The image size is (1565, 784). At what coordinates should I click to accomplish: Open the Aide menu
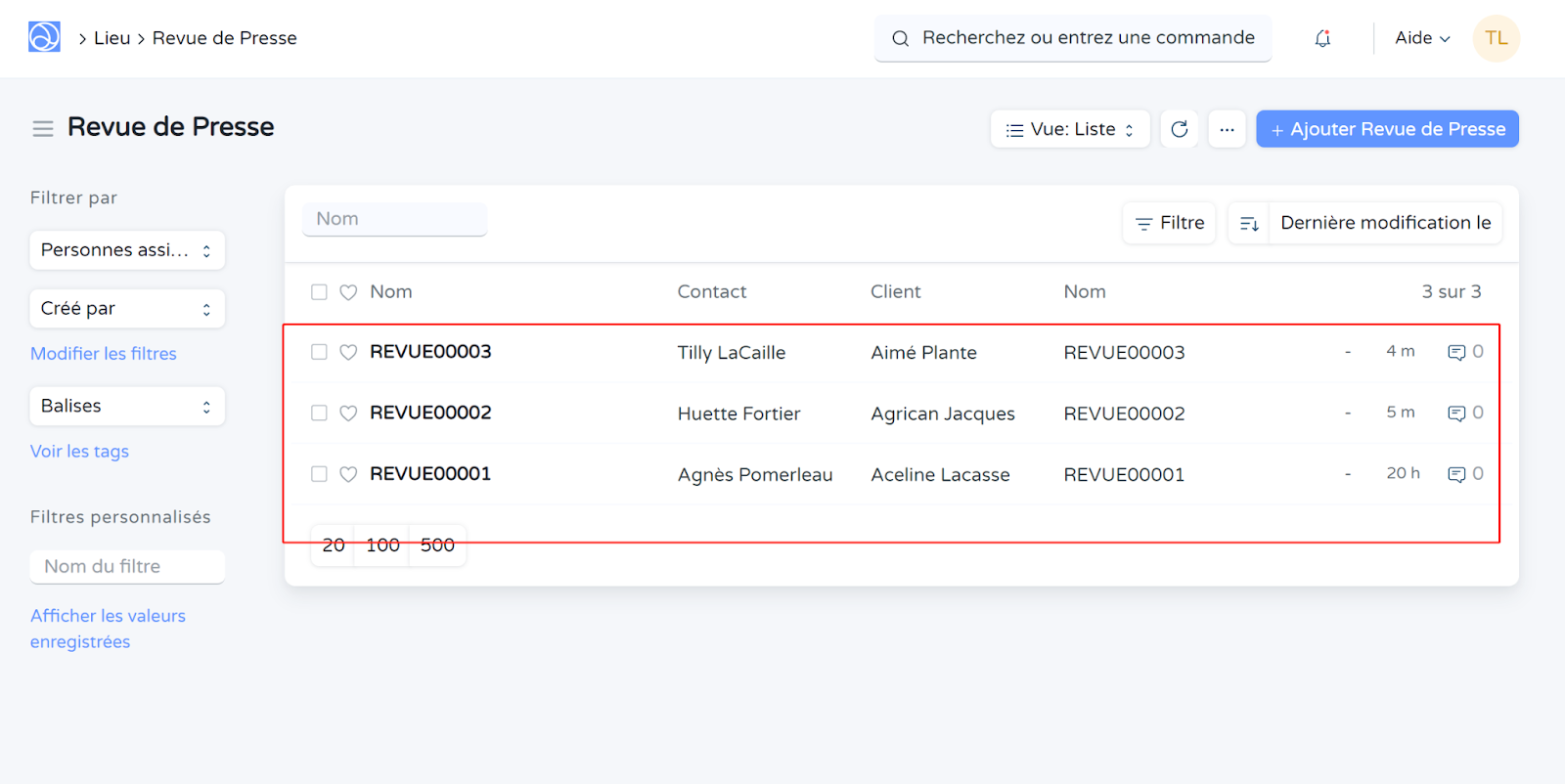coord(1421,38)
